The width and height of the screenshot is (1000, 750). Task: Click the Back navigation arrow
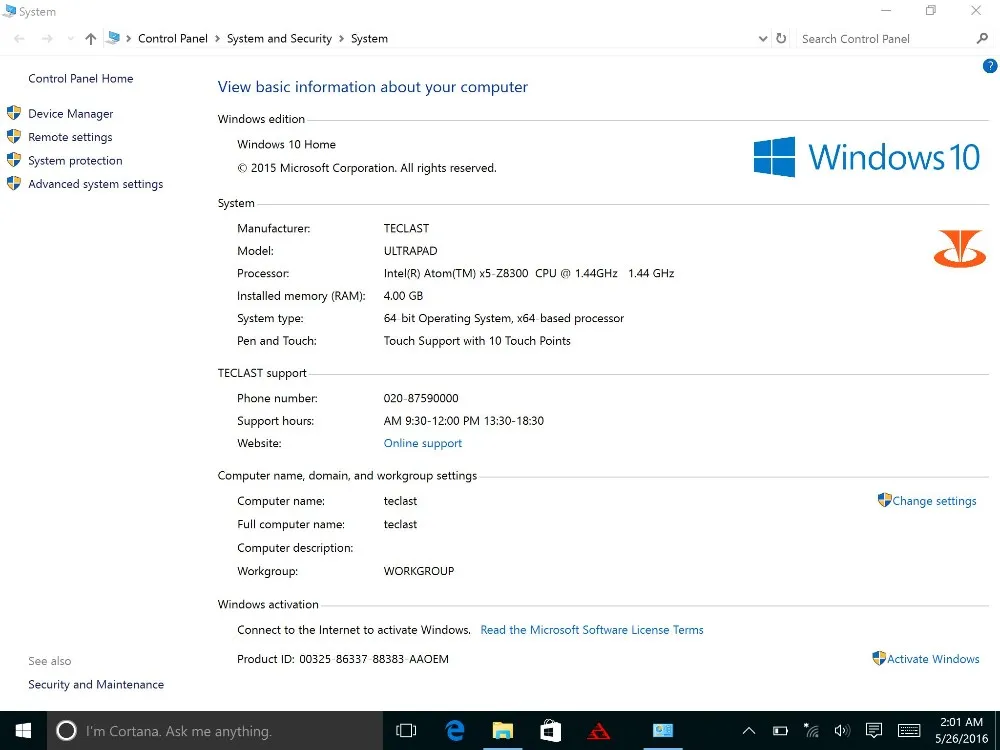[x=19, y=39]
